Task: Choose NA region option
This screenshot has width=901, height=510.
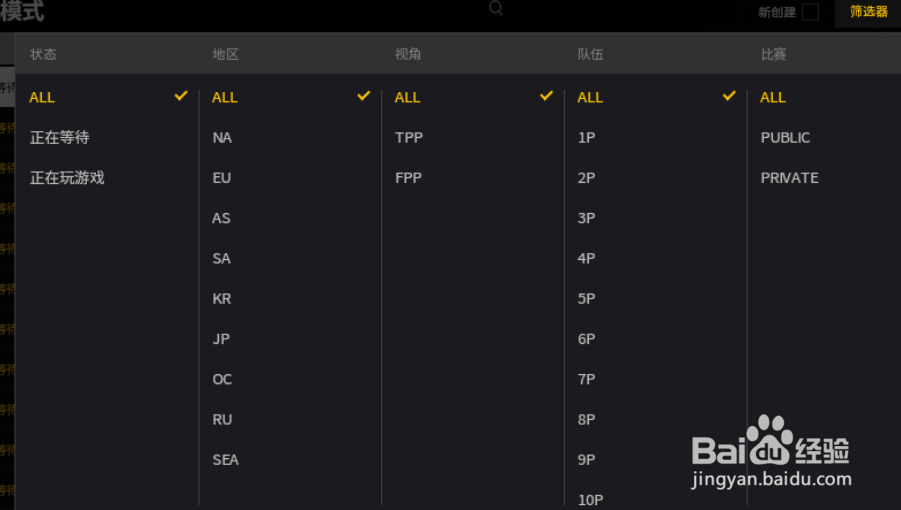Action: click(222, 138)
